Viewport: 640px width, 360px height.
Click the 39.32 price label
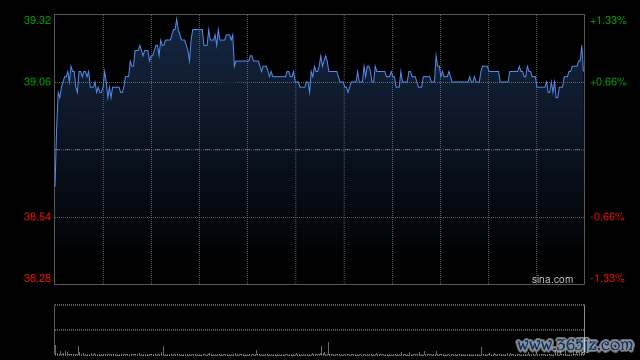(38, 20)
